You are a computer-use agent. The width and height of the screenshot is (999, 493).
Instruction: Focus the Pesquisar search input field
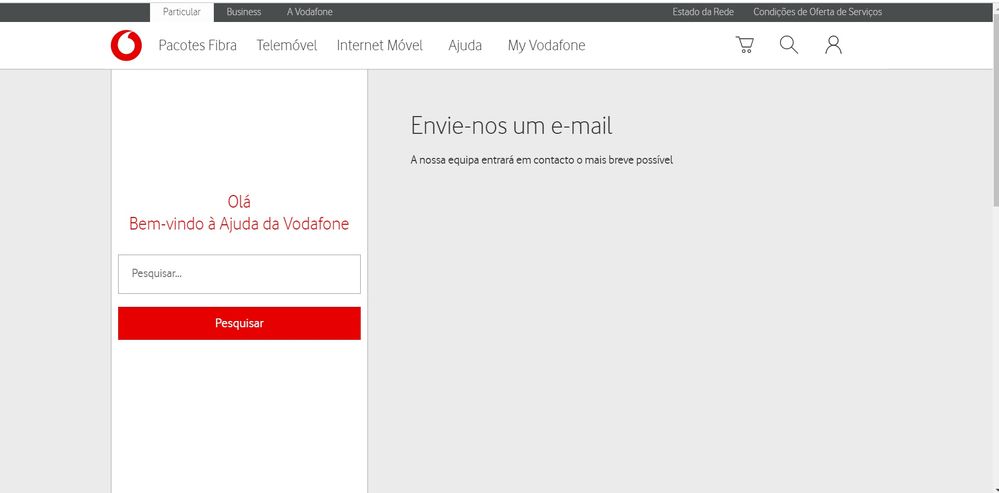239,274
